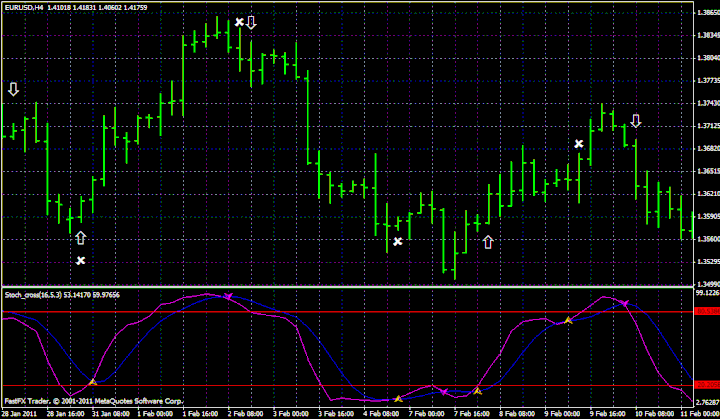This screenshot has width=720, height=419.
Task: Click the 3 Feb 16:00 time axis label
Action: click(x=336, y=413)
